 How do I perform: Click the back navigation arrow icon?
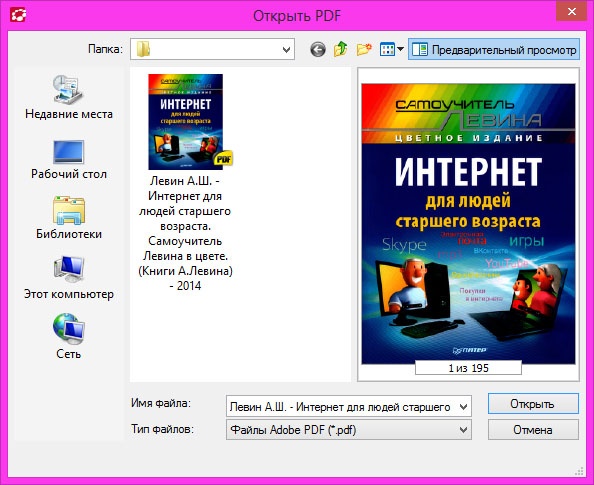coord(317,50)
